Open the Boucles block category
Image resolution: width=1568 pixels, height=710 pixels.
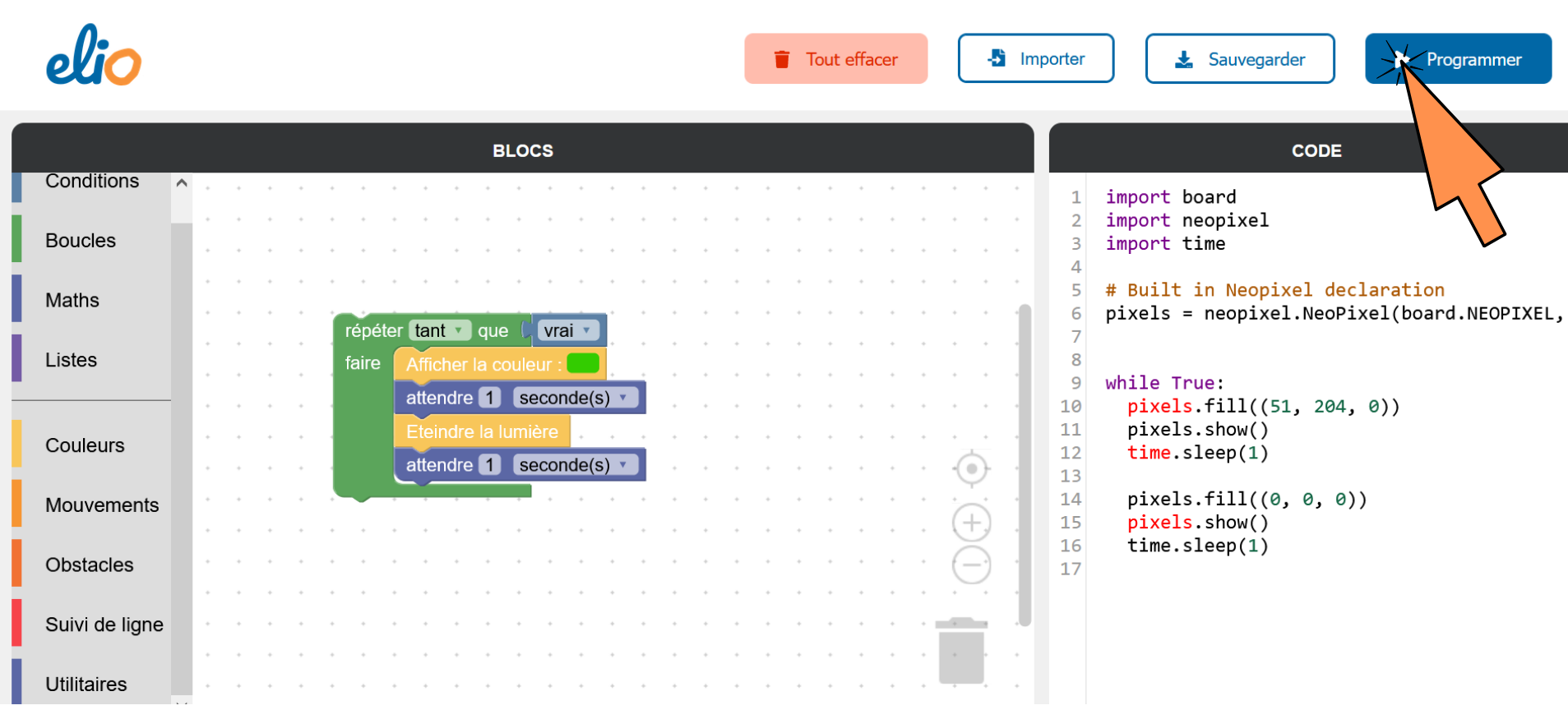pyautogui.click(x=81, y=241)
